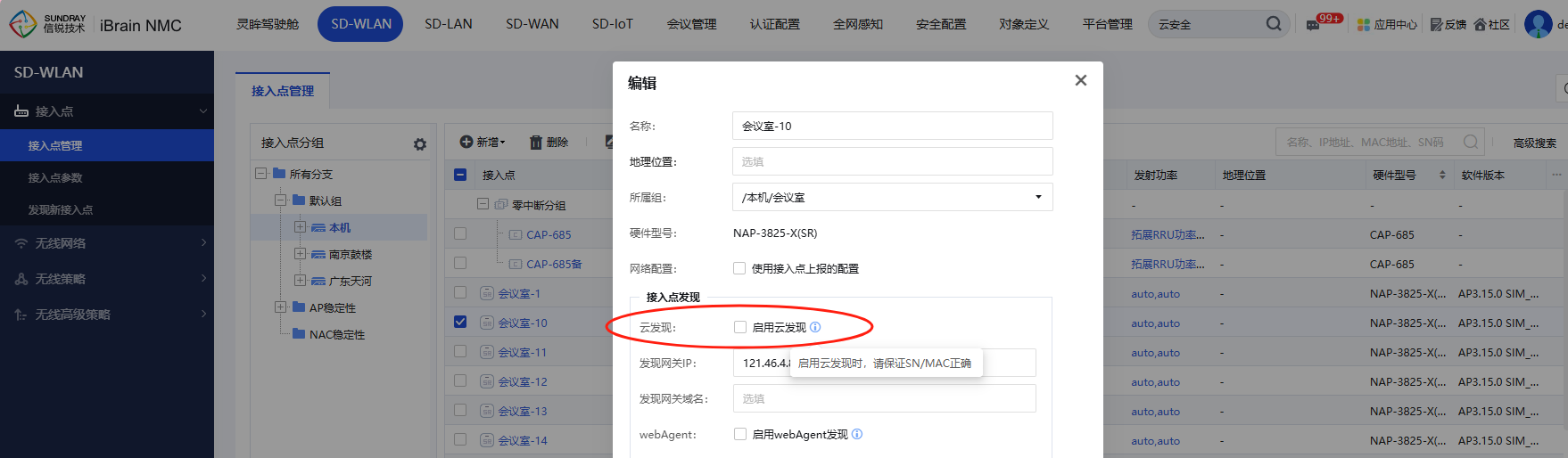The width and height of the screenshot is (1568, 458).
Task: Click the 接入点 sidebar icon
Action: [21, 111]
